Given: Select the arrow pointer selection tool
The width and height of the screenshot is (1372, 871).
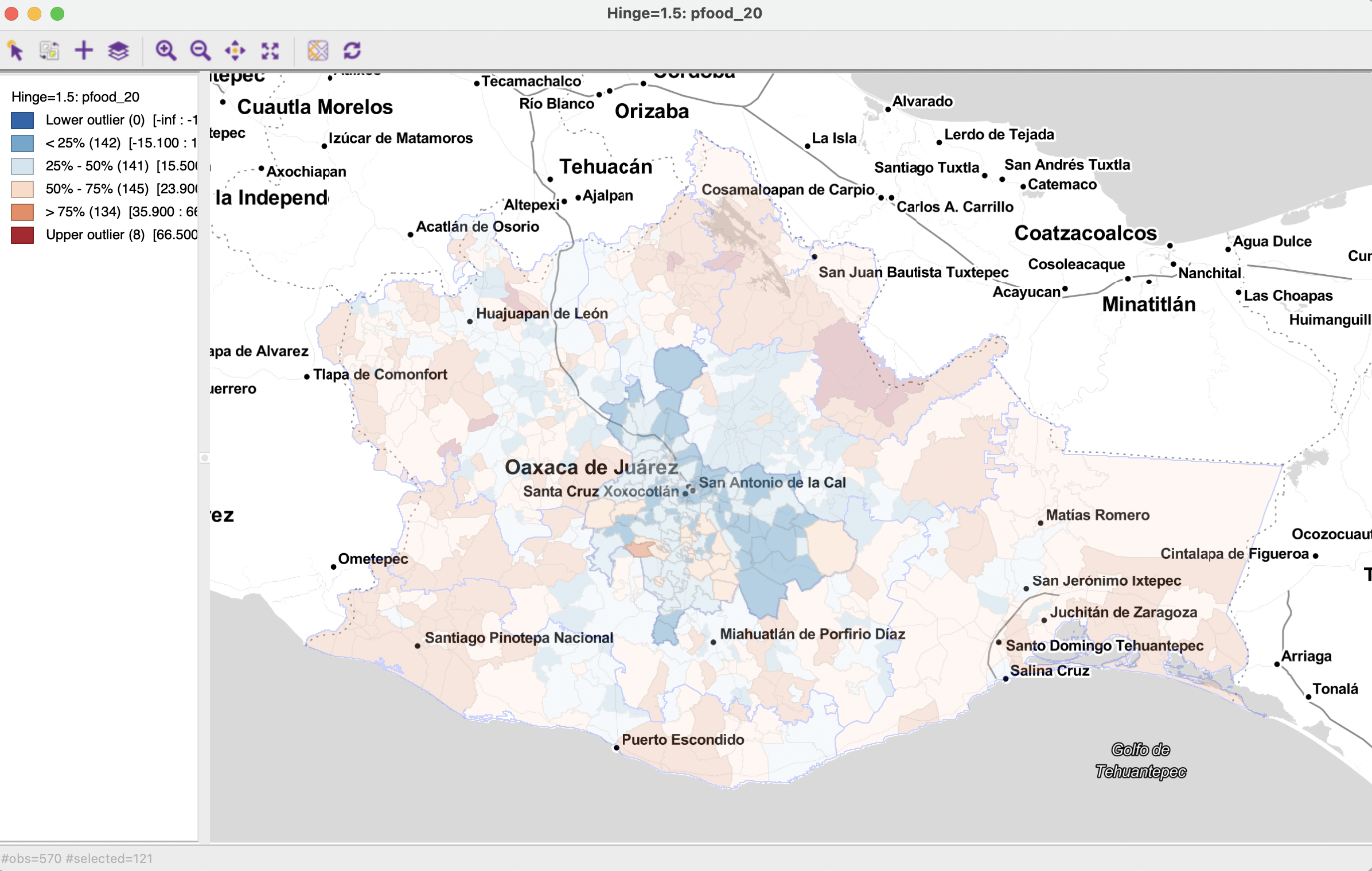Looking at the screenshot, I should click(x=15, y=50).
